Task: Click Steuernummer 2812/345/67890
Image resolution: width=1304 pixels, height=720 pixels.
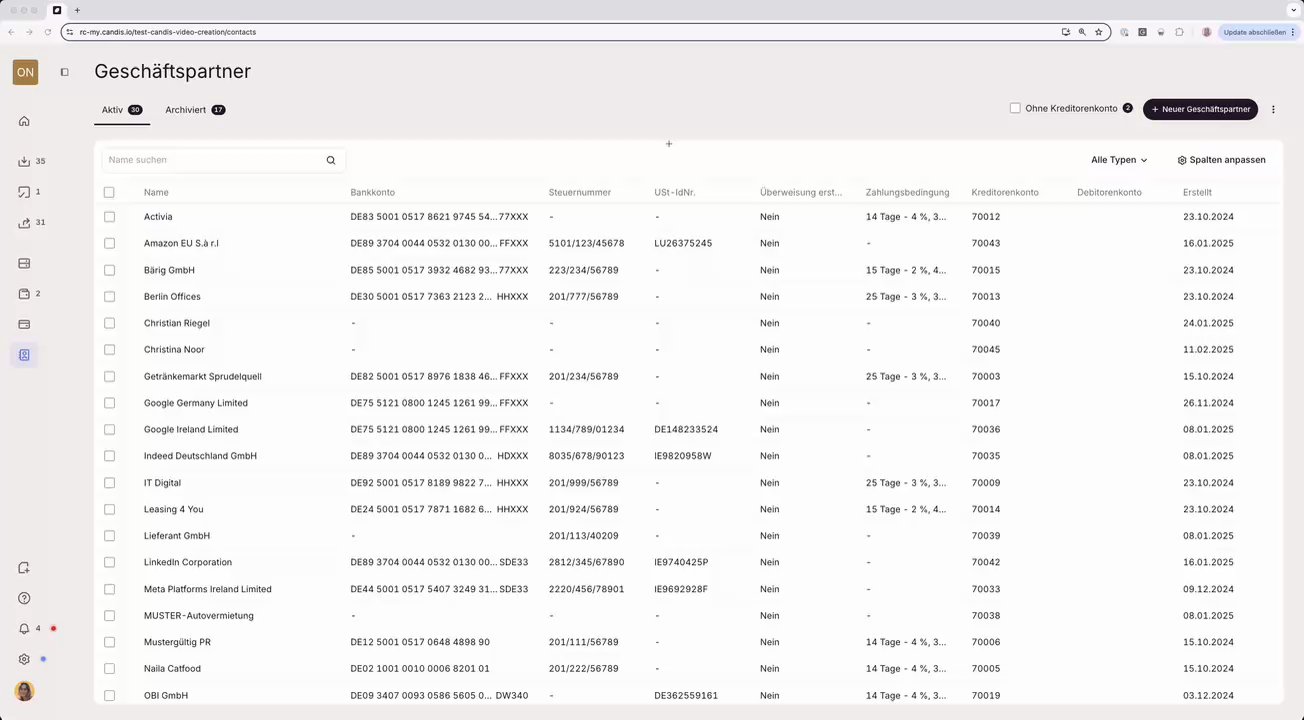Action: [x=586, y=562]
